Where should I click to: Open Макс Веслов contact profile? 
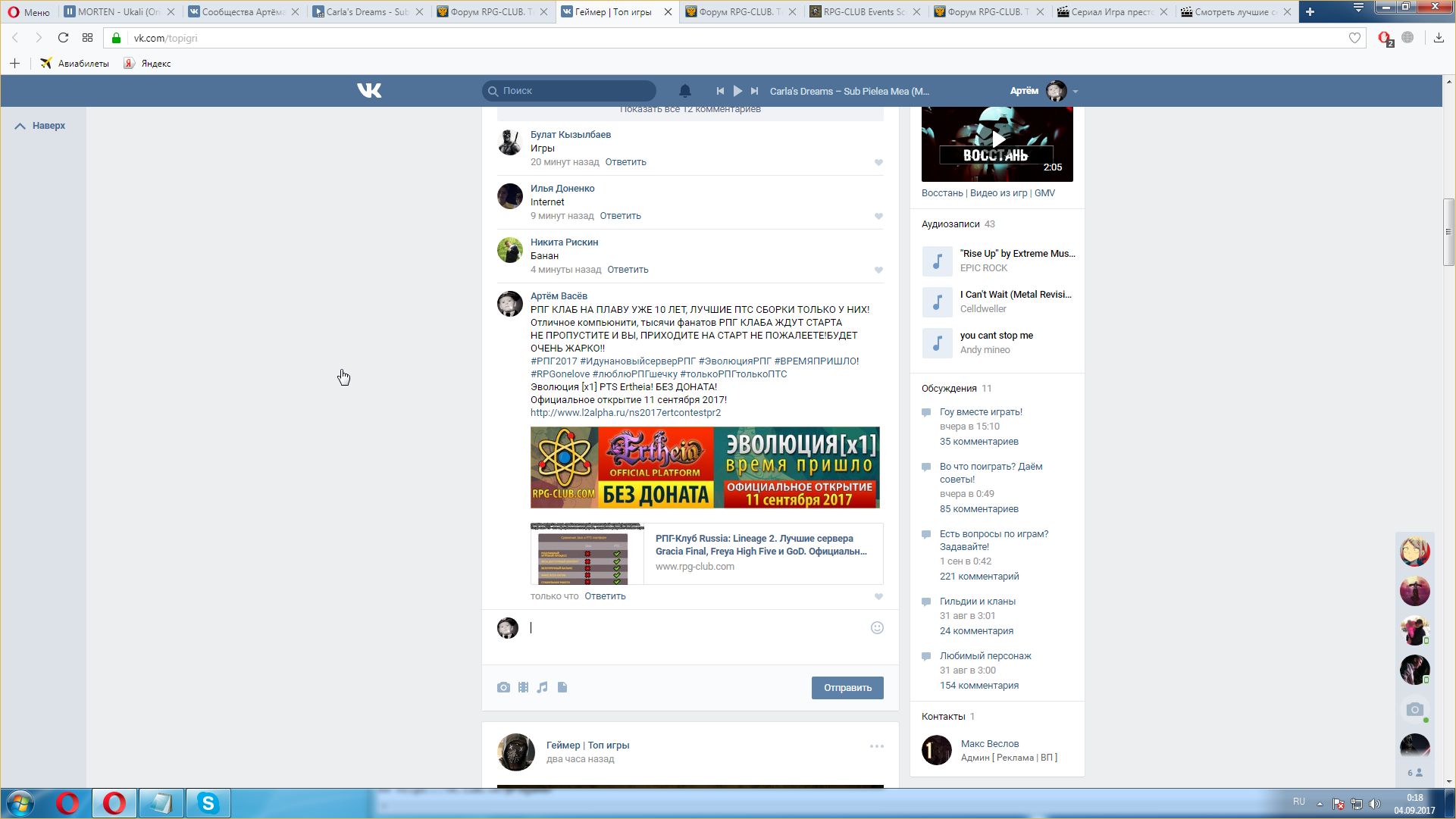pos(989,744)
